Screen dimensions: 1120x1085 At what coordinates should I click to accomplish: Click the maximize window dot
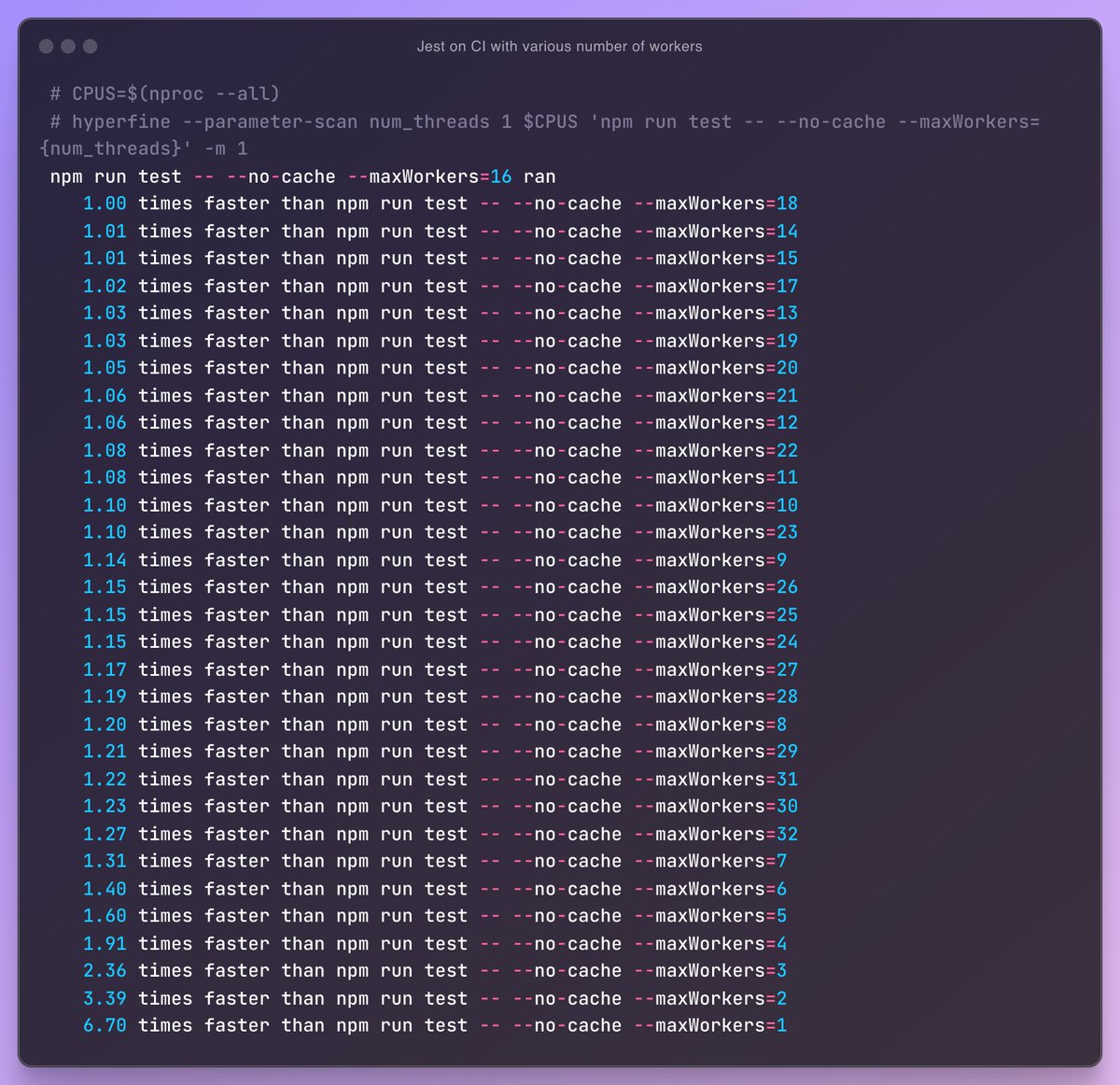[x=91, y=46]
